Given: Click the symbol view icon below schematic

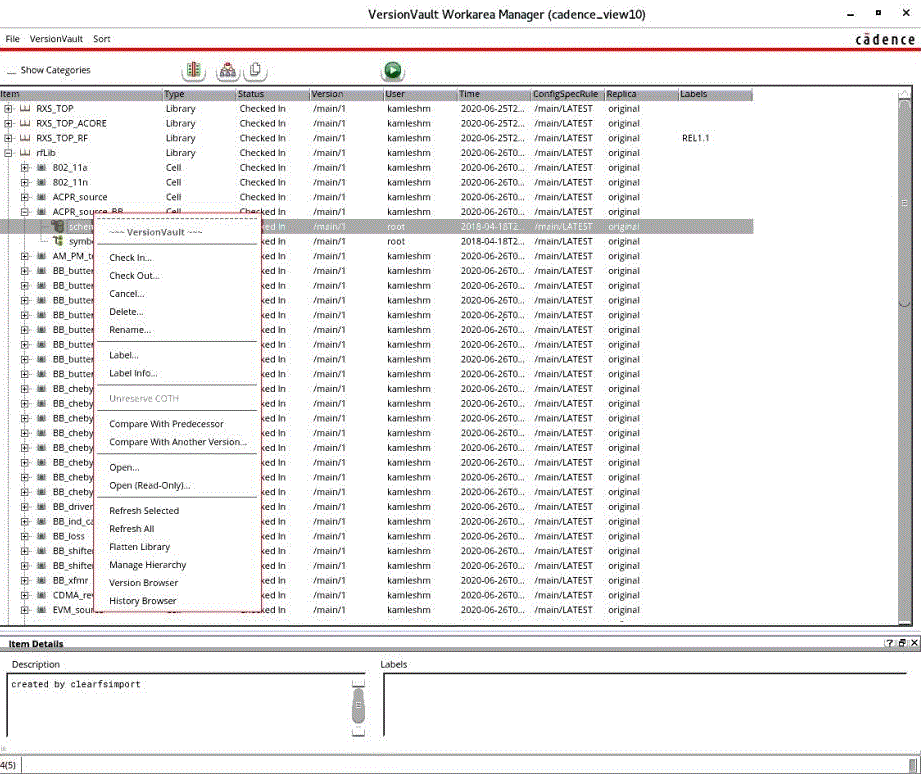Looking at the screenshot, I should click(58, 240).
